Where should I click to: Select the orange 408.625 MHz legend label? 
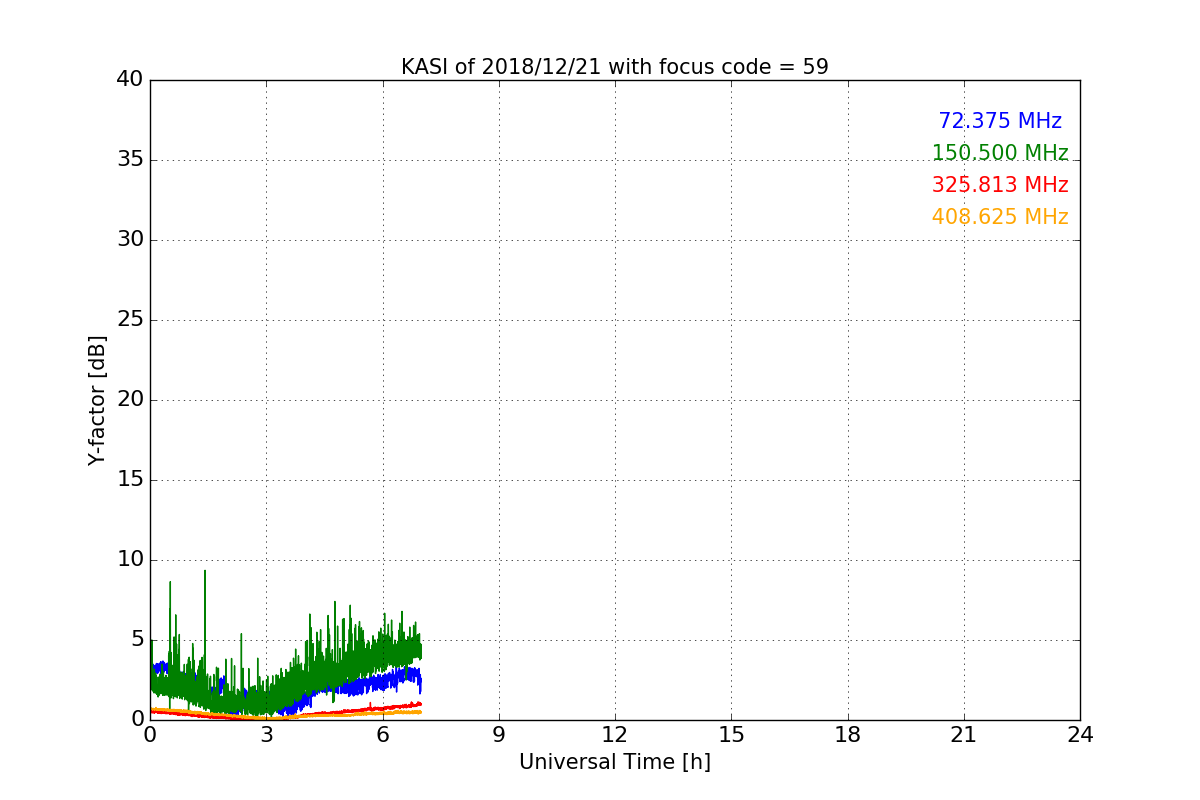(1000, 217)
